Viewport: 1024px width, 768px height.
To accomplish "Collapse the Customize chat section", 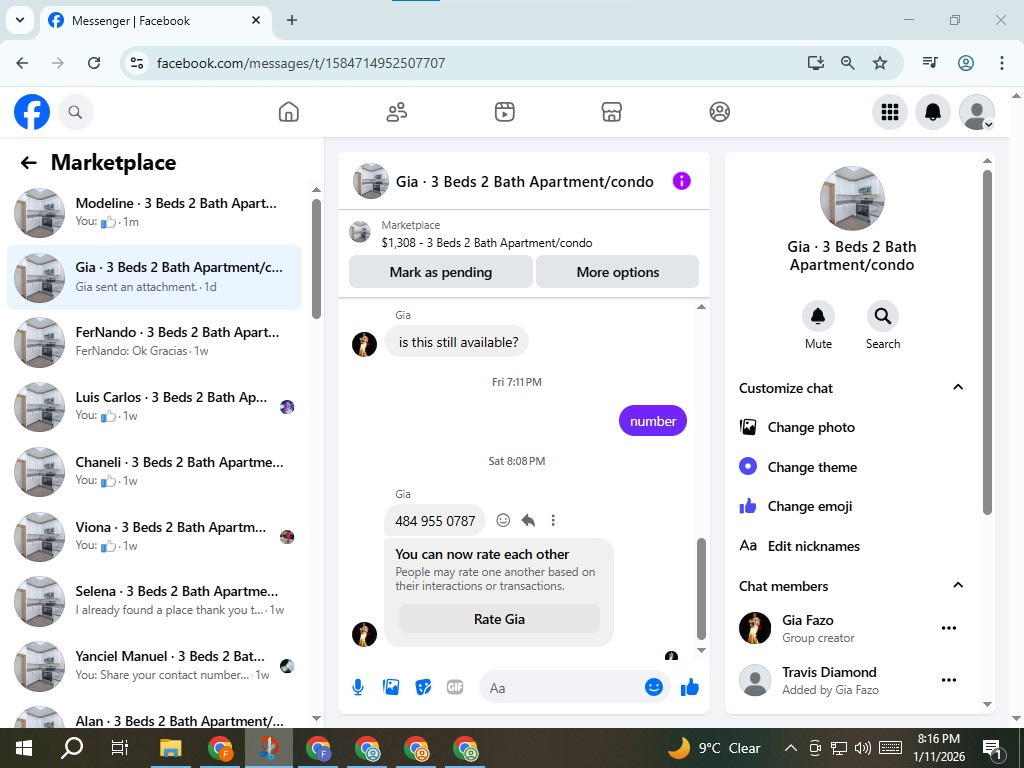I will (957, 387).
